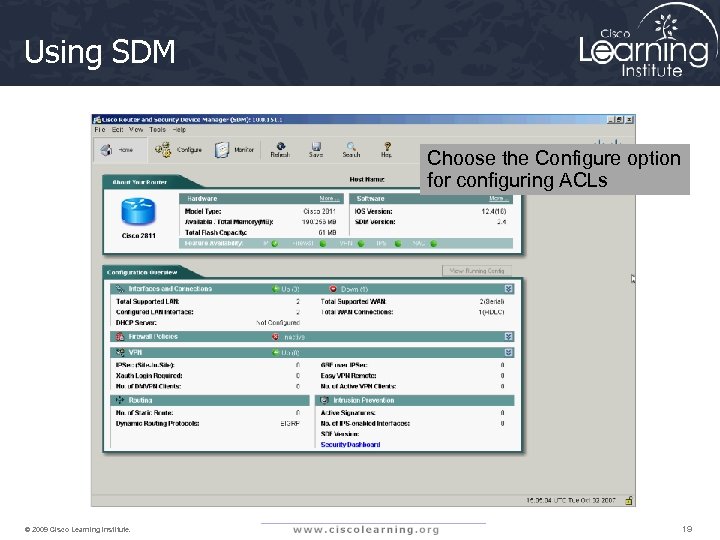
Task: Click the Hardware More link
Action: (329, 198)
